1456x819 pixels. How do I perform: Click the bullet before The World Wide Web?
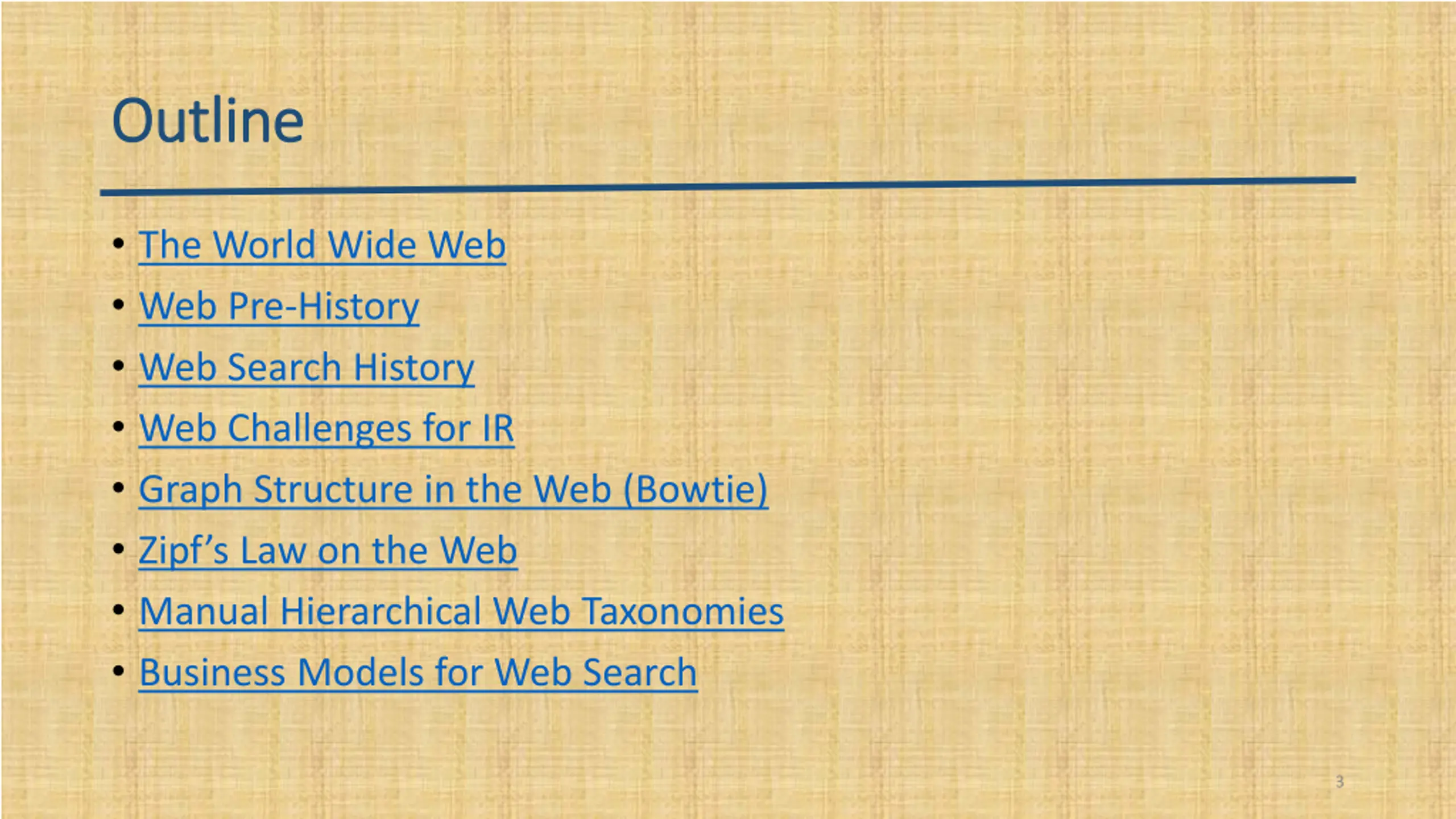coord(118,244)
